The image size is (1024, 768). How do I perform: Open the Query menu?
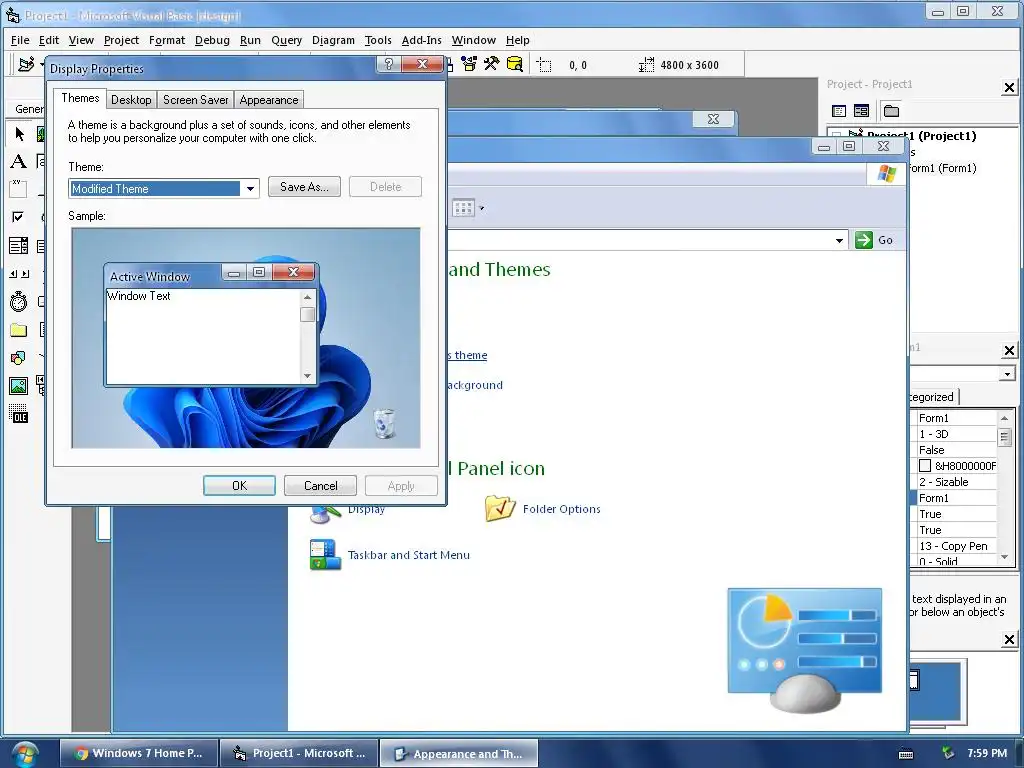click(286, 40)
